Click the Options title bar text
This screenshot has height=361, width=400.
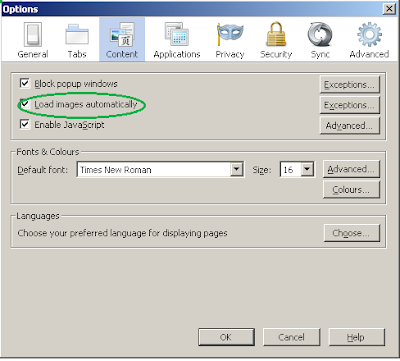[x=20, y=9]
